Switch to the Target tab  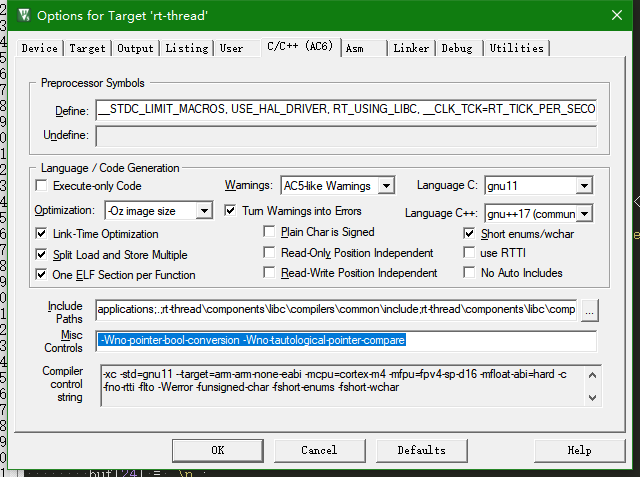tap(87, 48)
